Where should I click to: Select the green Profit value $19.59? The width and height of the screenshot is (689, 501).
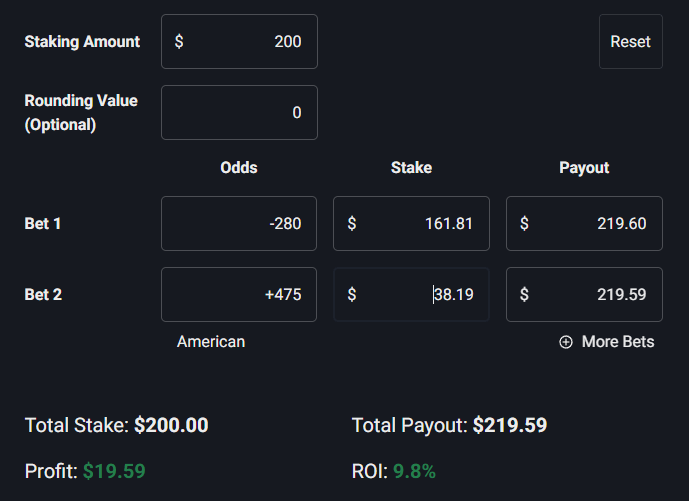[x=114, y=471]
